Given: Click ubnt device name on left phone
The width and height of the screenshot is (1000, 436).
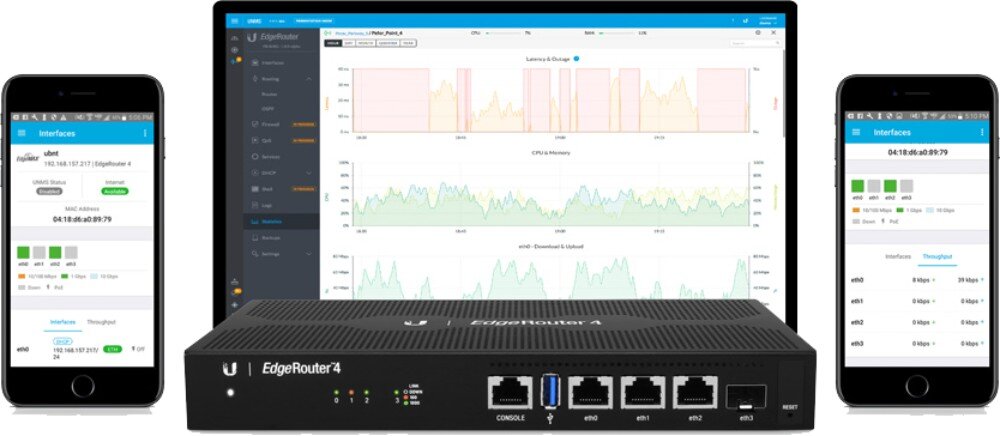Looking at the screenshot, I should pyautogui.click(x=51, y=154).
